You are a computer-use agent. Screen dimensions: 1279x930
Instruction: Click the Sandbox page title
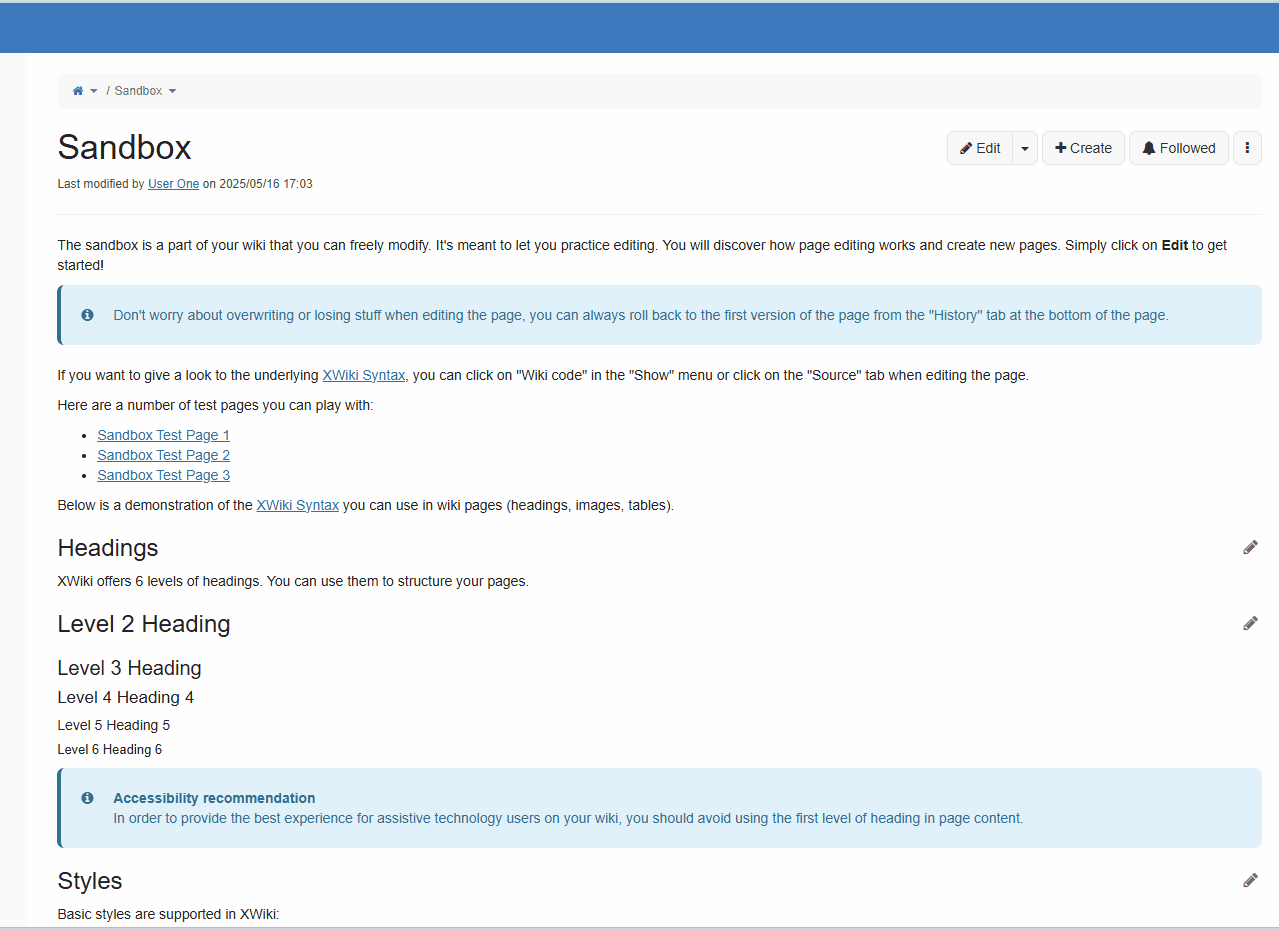(x=124, y=147)
